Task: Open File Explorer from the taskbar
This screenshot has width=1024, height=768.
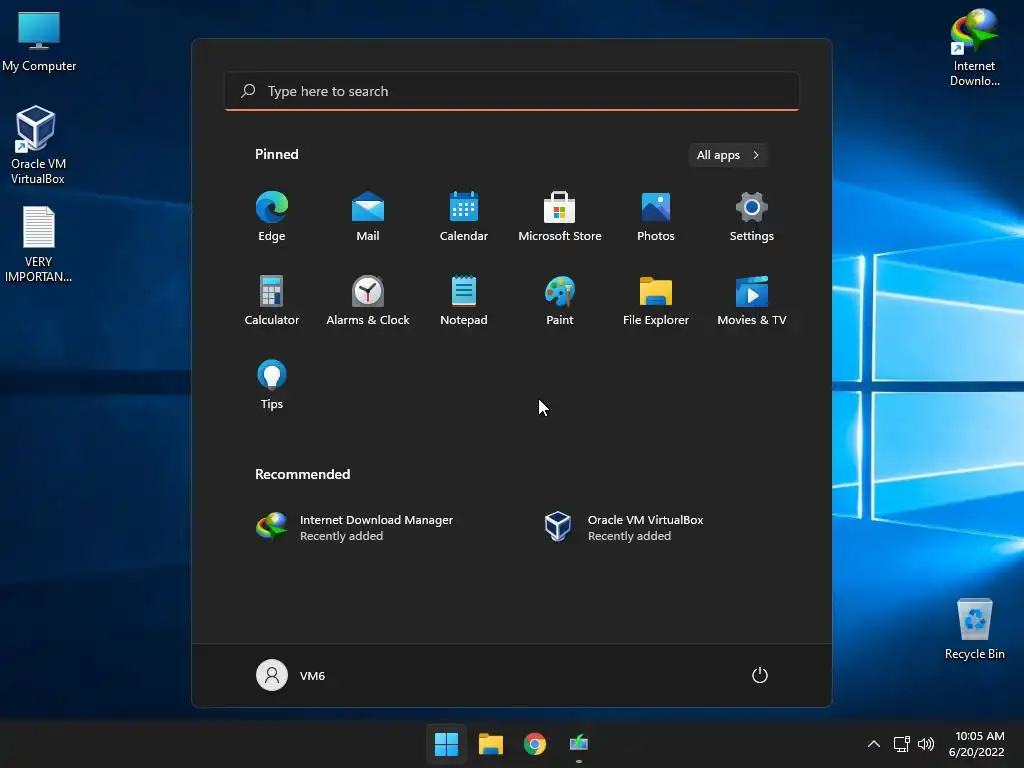Action: (x=490, y=744)
